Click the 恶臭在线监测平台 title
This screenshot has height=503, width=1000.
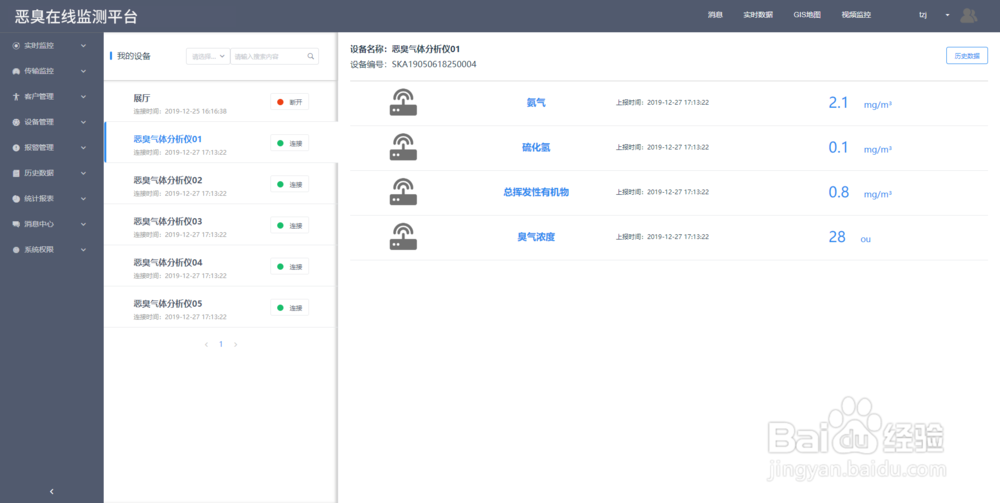(x=76, y=17)
